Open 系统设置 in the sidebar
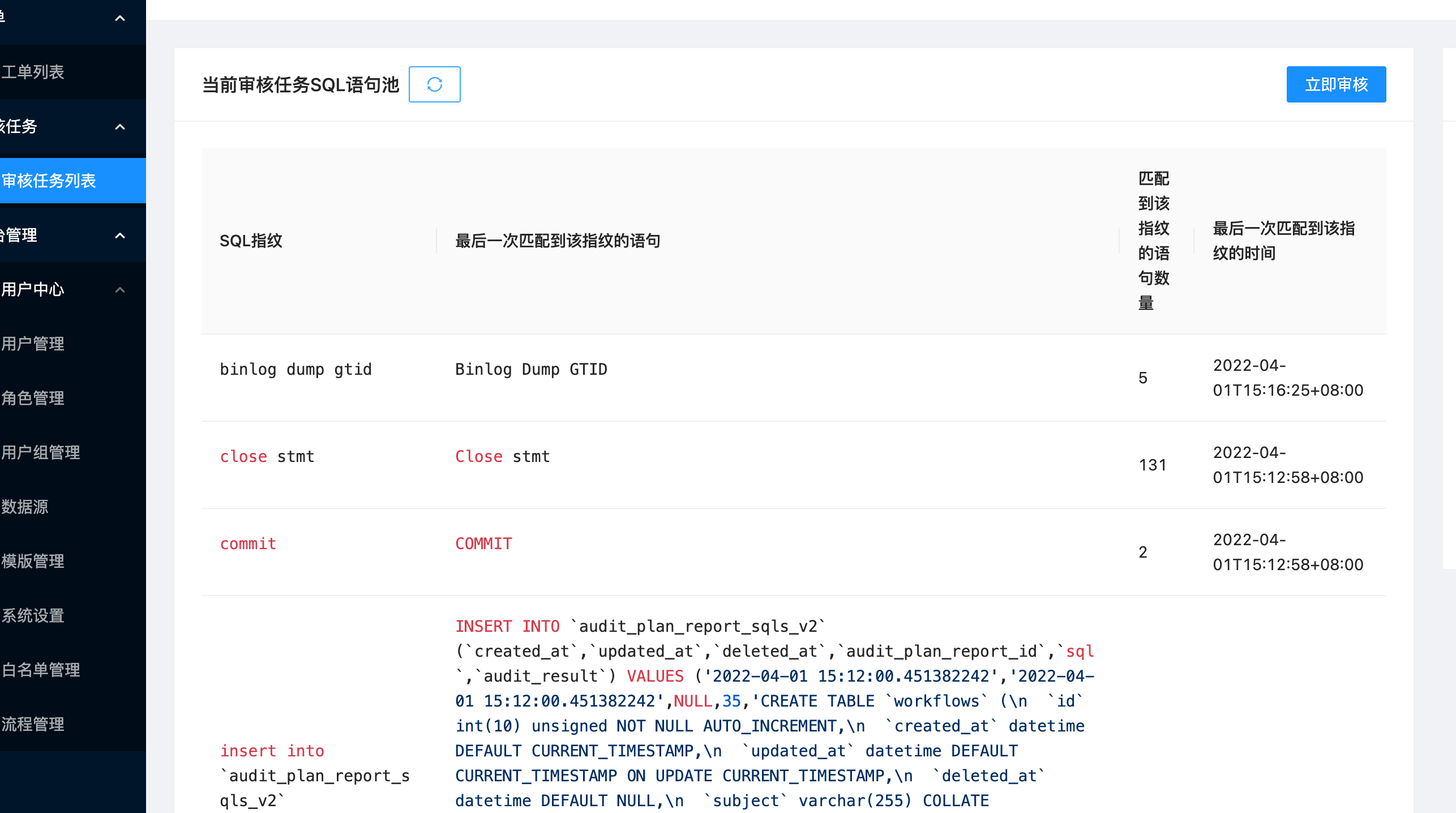Image resolution: width=1456 pixels, height=813 pixels. pos(32,615)
